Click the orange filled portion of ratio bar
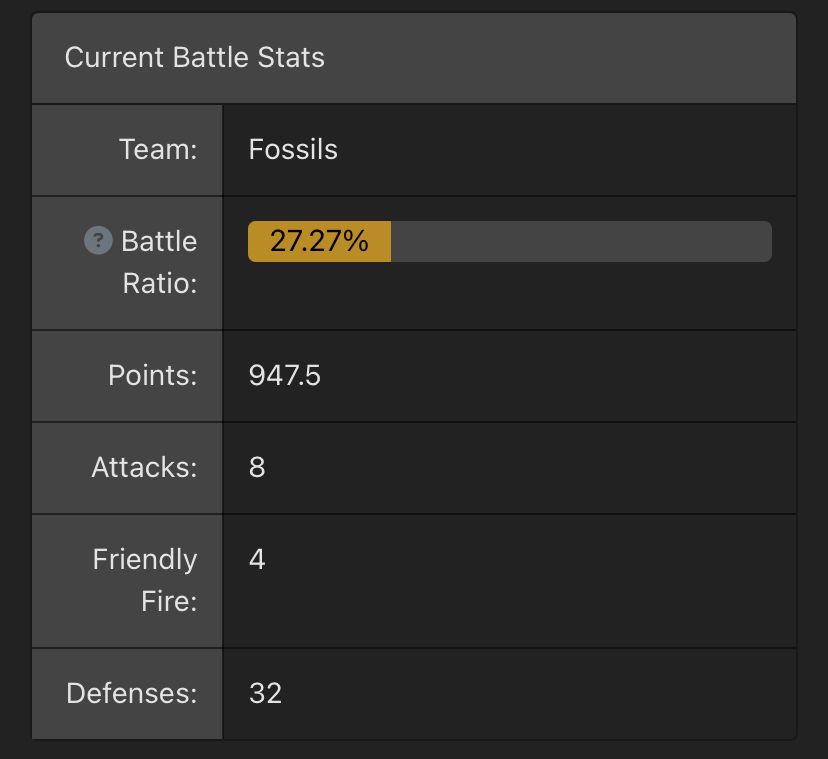This screenshot has height=759, width=828. (319, 241)
